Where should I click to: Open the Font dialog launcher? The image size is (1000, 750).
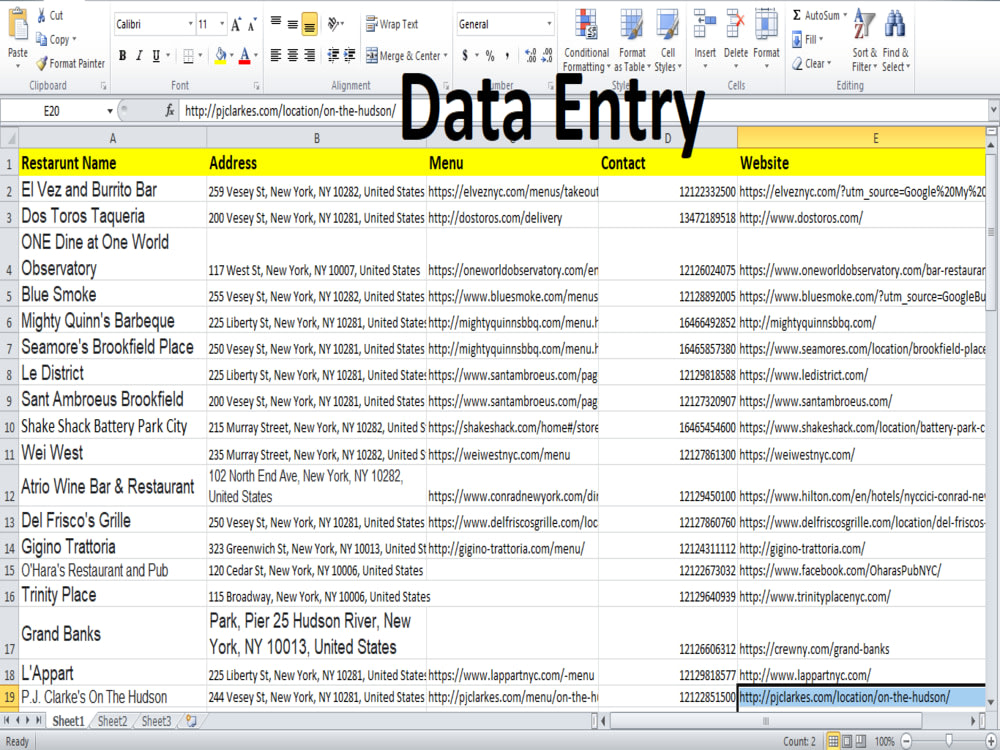tap(256, 85)
